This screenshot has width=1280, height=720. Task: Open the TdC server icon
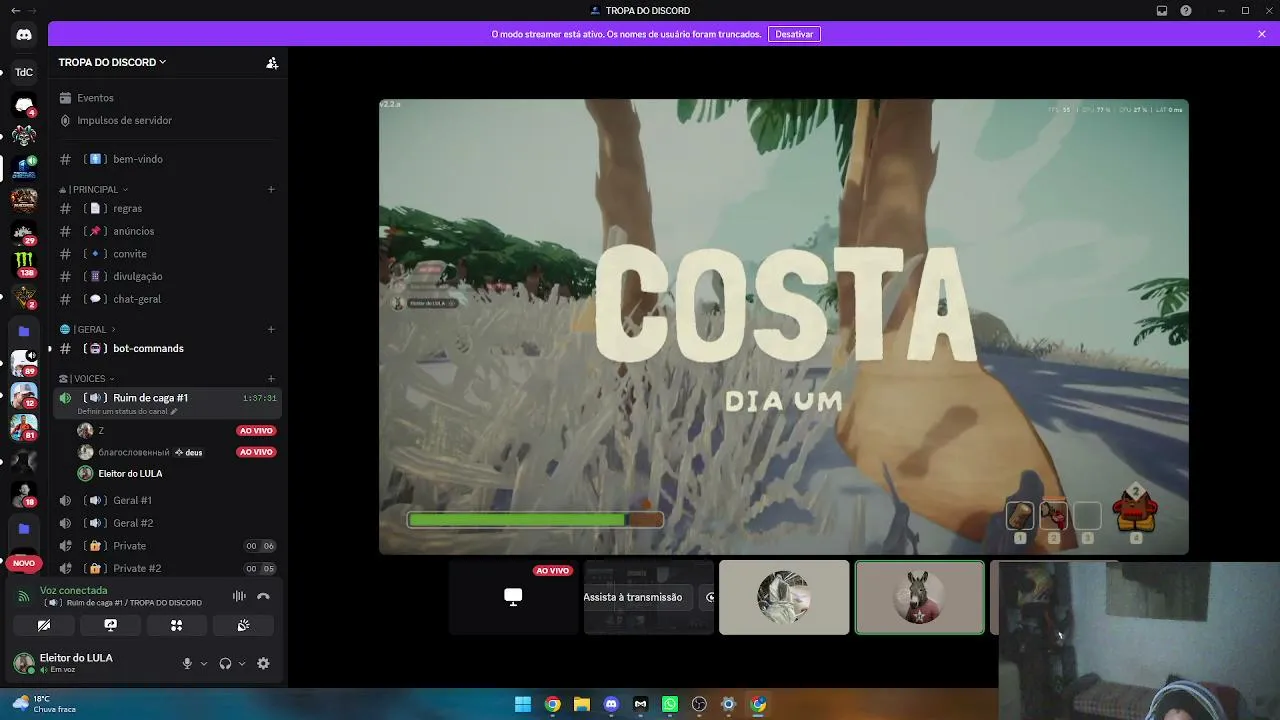pyautogui.click(x=24, y=72)
